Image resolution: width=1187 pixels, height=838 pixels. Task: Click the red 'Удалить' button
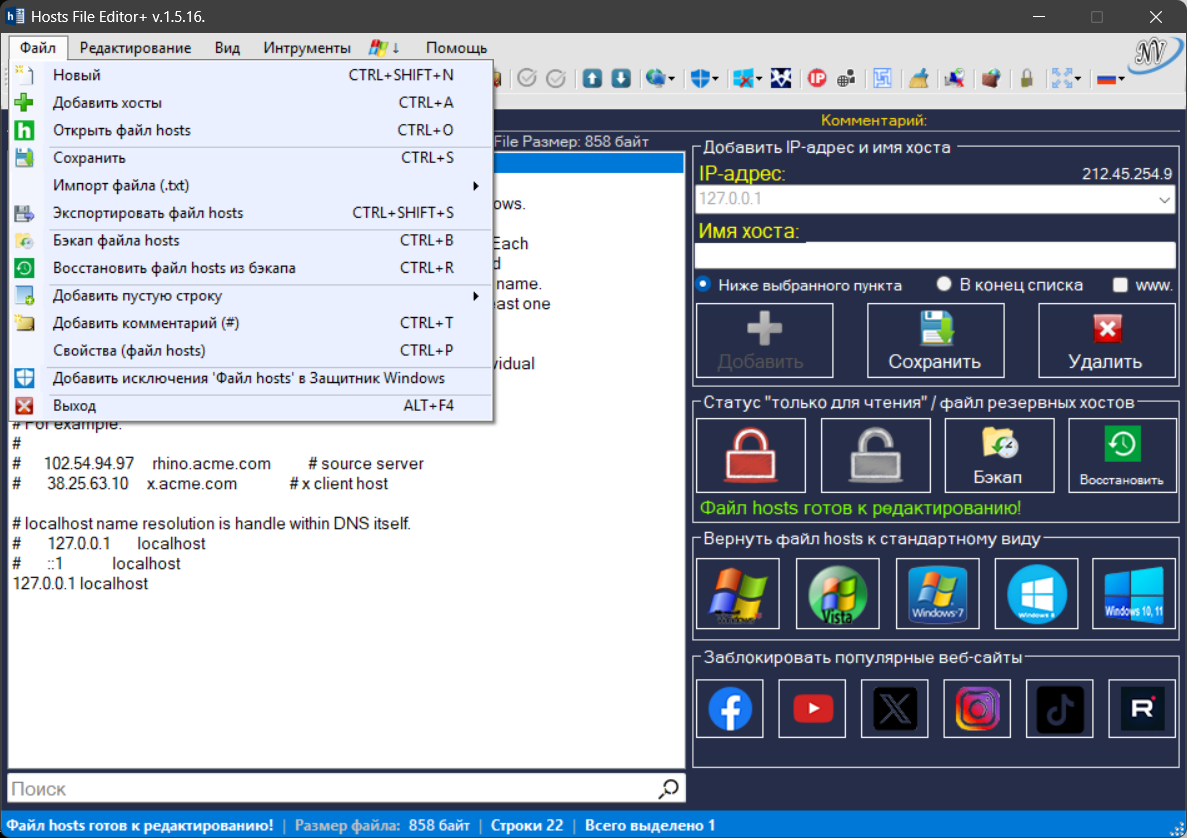1107,341
